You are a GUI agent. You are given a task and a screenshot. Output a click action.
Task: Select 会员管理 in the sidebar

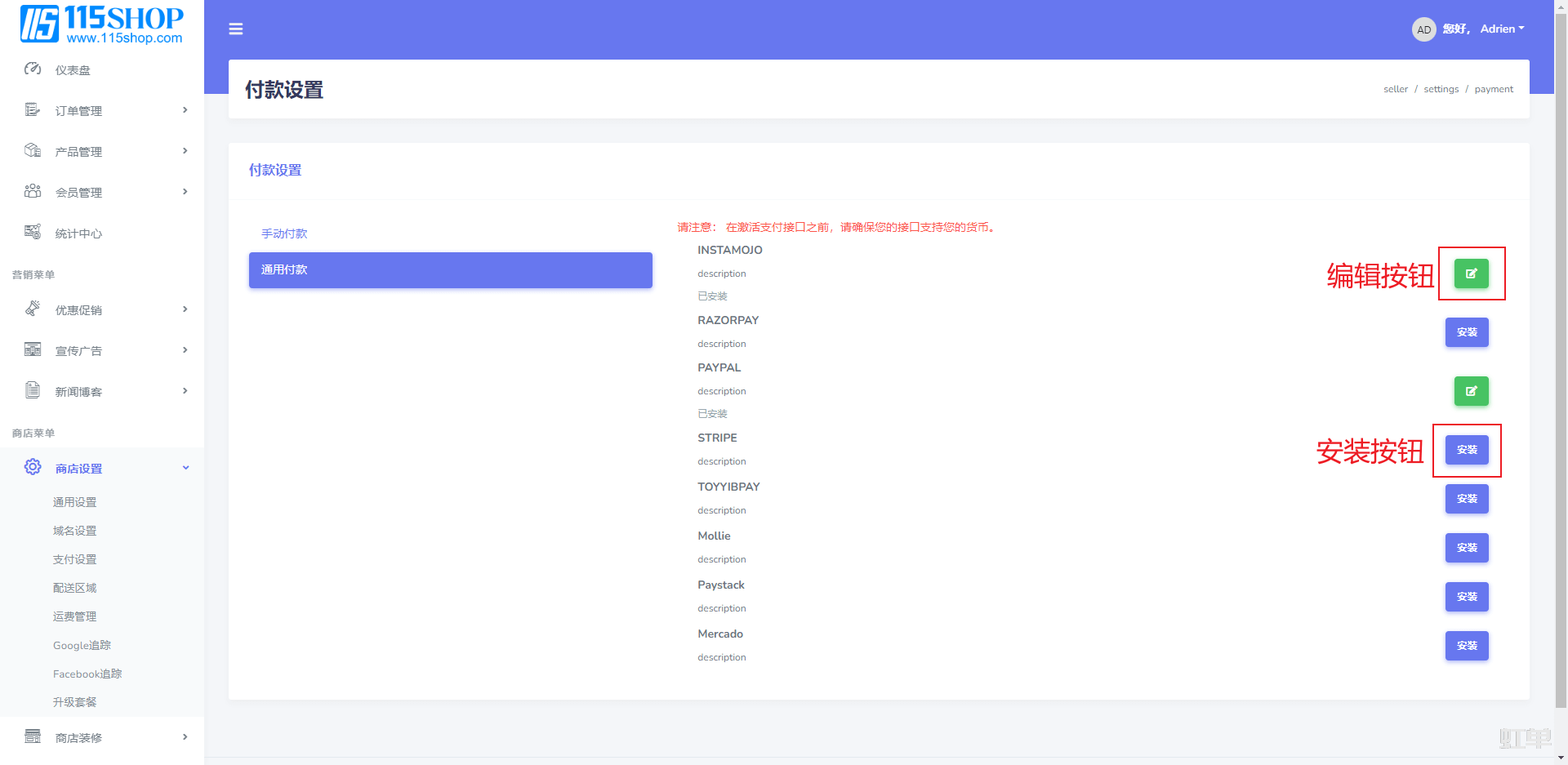pyautogui.click(x=78, y=193)
